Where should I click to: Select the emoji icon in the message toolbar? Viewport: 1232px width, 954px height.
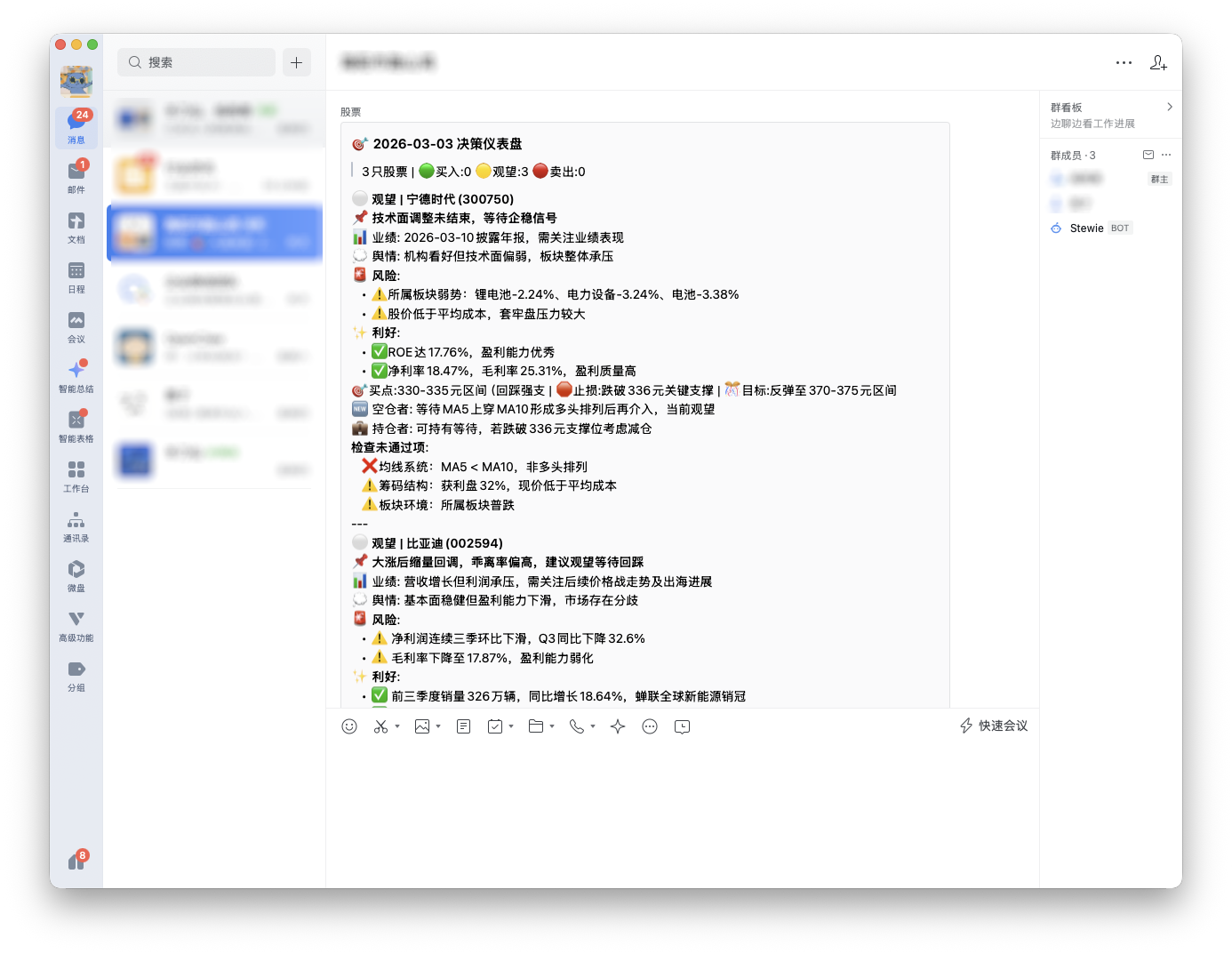click(x=348, y=726)
